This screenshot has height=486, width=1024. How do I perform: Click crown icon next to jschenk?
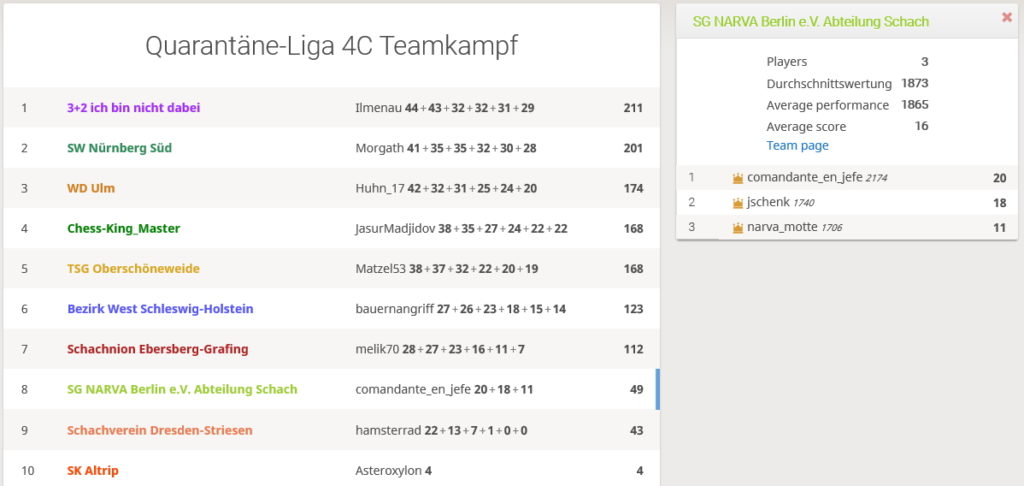pyautogui.click(x=738, y=203)
